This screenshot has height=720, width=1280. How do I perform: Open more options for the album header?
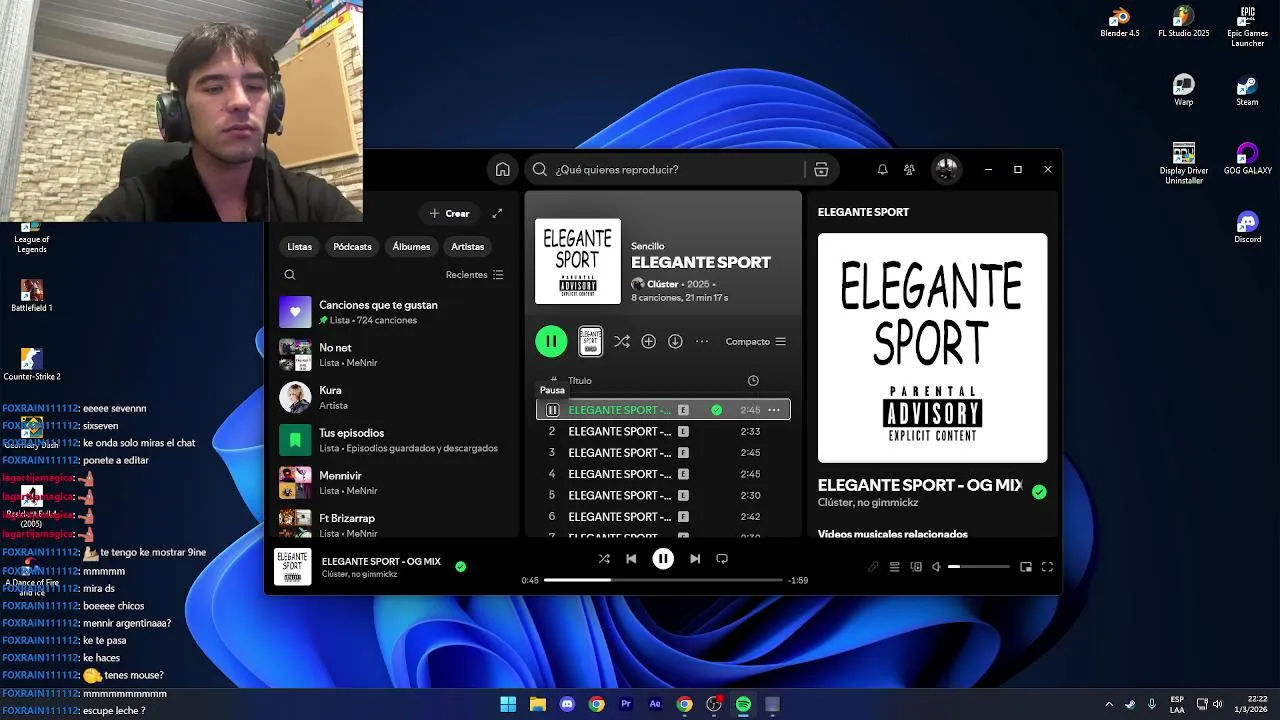click(x=702, y=342)
